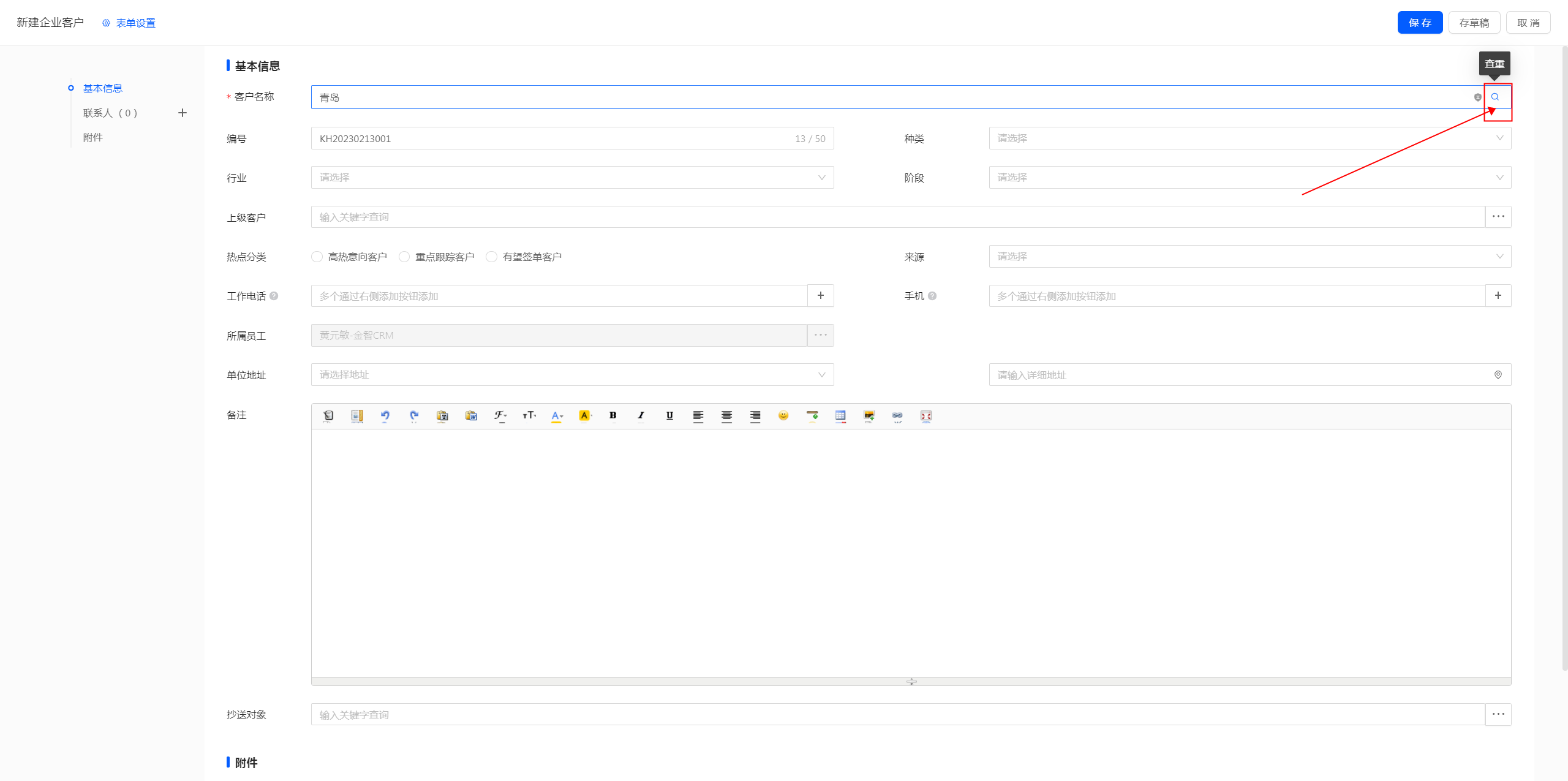Image resolution: width=1568 pixels, height=781 pixels.
Task: Click in the 工作电话 input field
Action: (559, 296)
